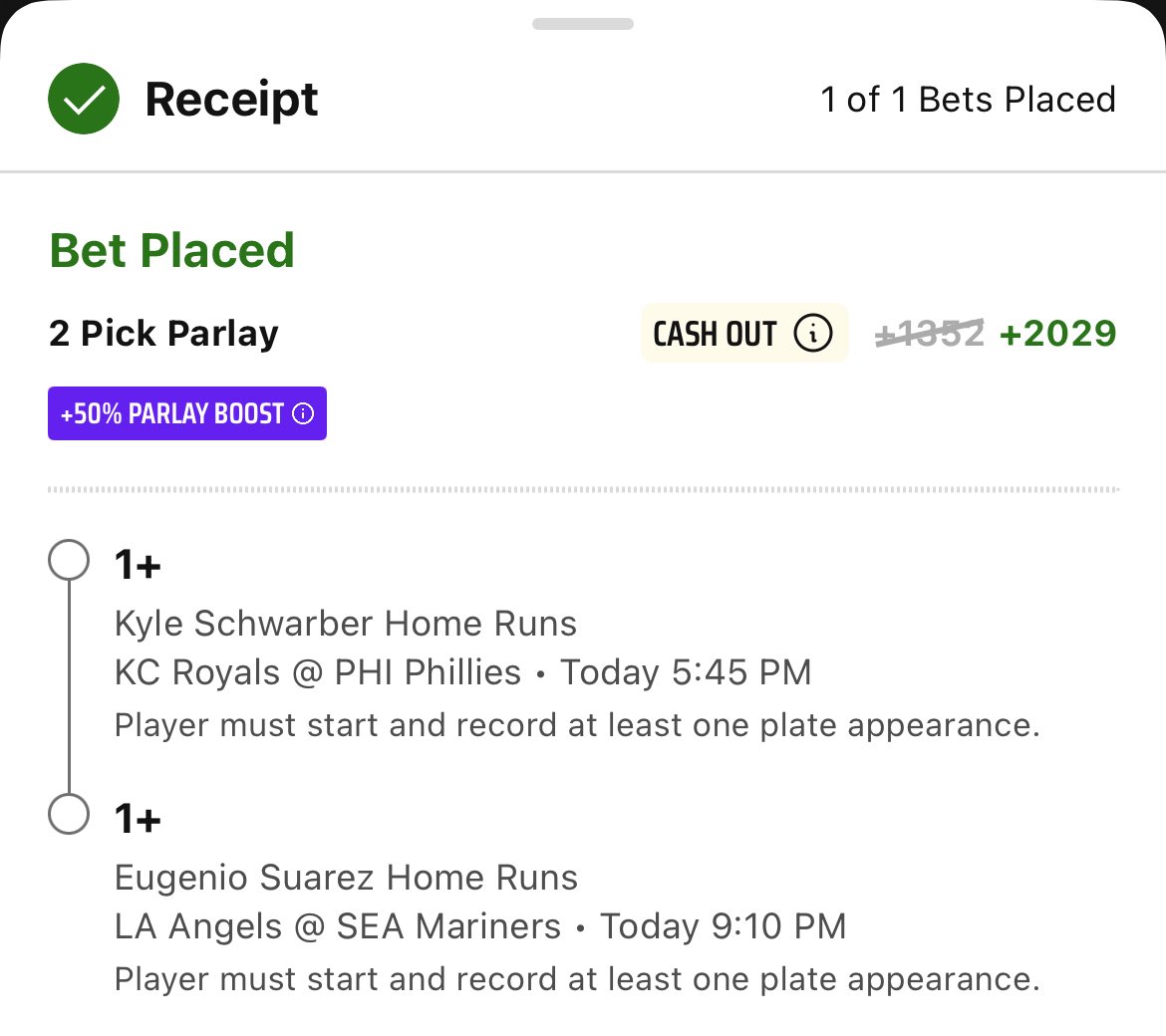
Task: Select the Kyle Schwarber leg status circle
Action: tap(69, 560)
